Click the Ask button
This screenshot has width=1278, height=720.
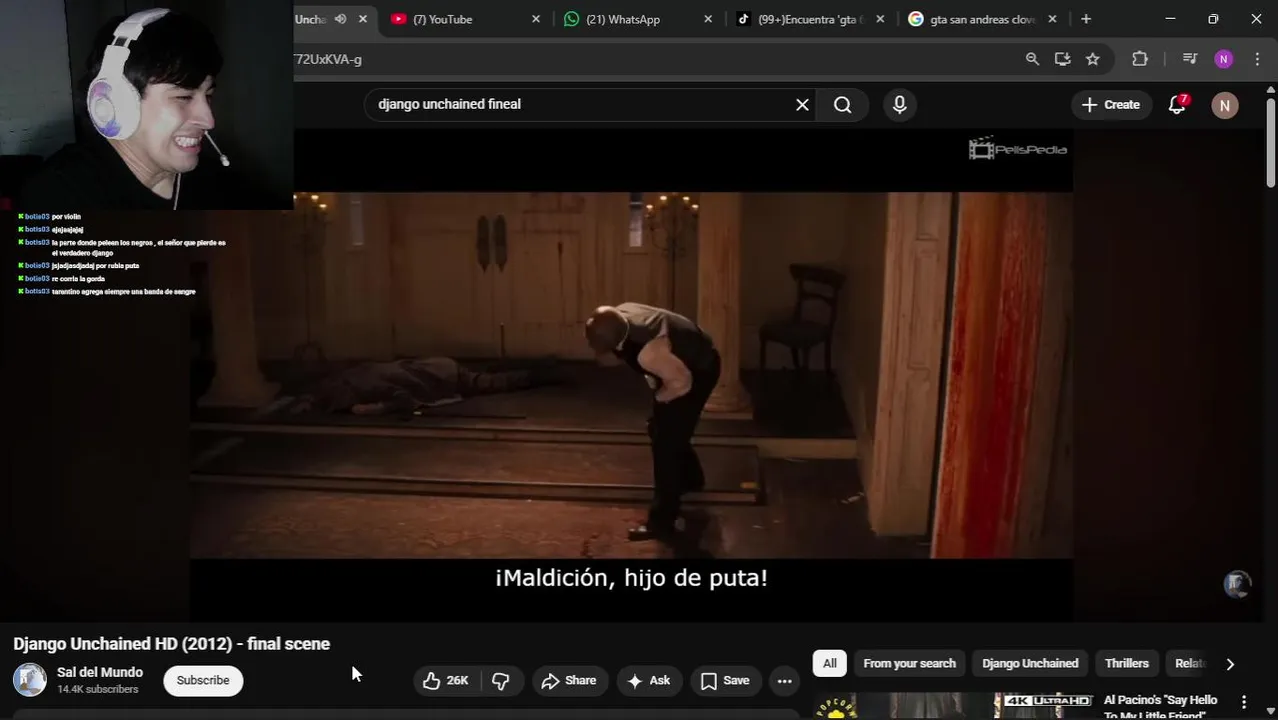click(649, 680)
